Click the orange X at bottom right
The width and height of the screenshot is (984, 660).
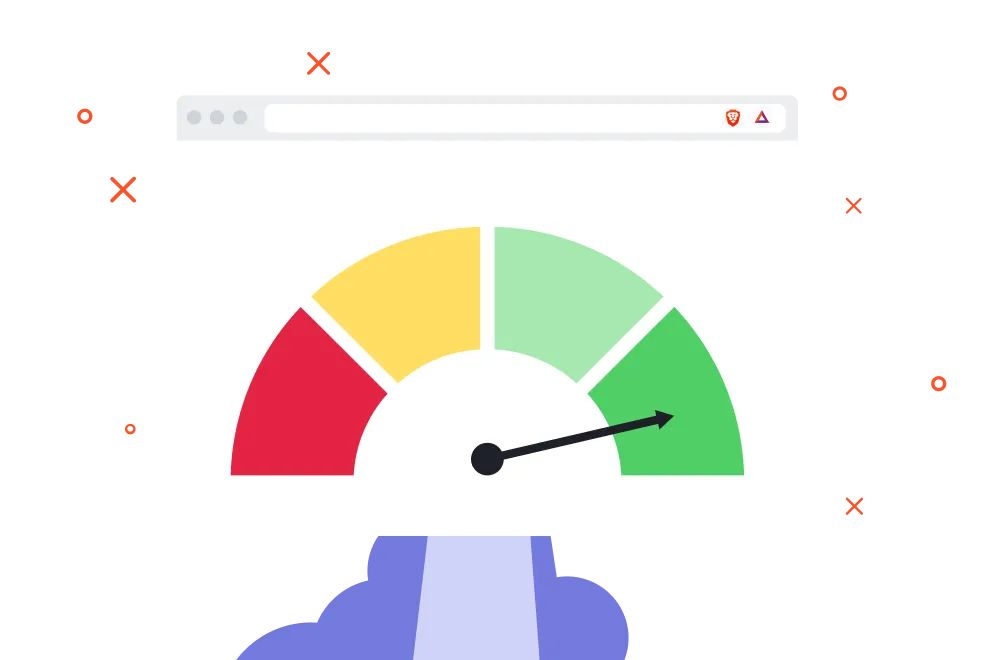(854, 506)
